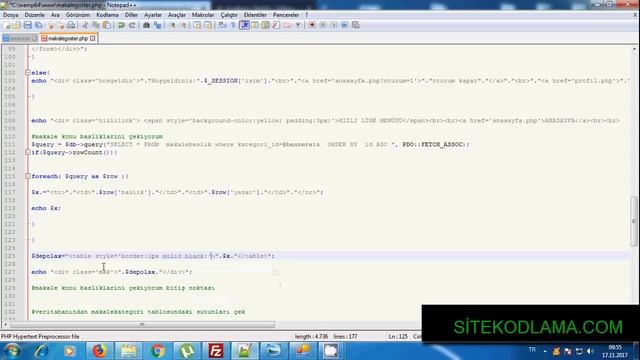This screenshot has height=360, width=640.
Task: Open the Pencereler menu
Action: pyautogui.click(x=286, y=15)
